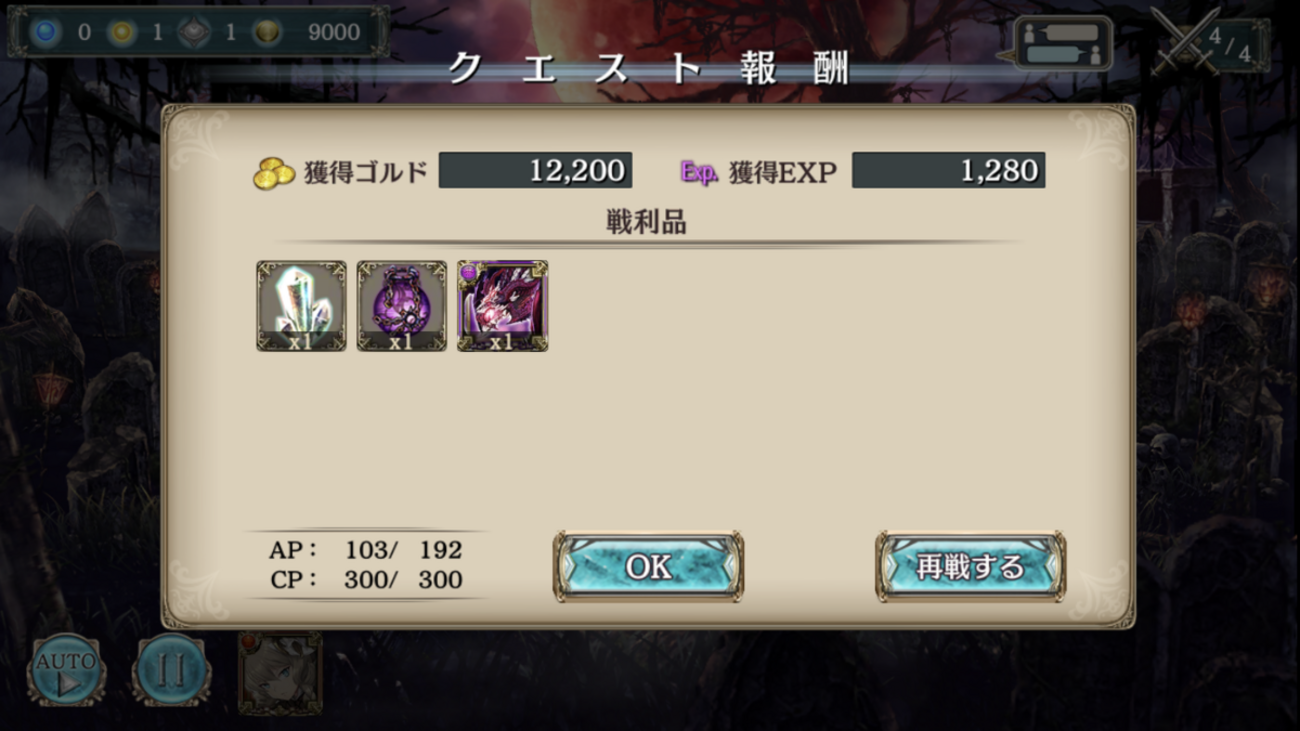Tap the purple Exp. icon
Viewport: 1300px width, 731px height.
coord(699,172)
